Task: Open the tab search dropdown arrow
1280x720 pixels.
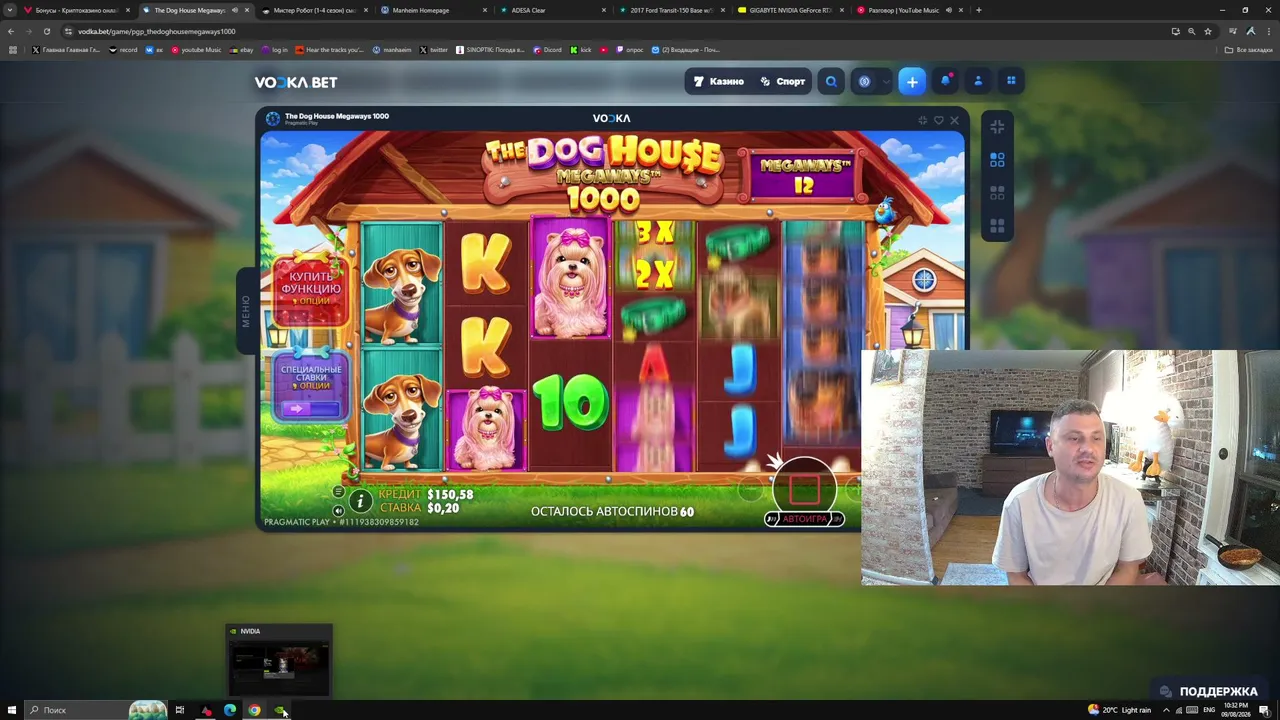Action: 10,10
